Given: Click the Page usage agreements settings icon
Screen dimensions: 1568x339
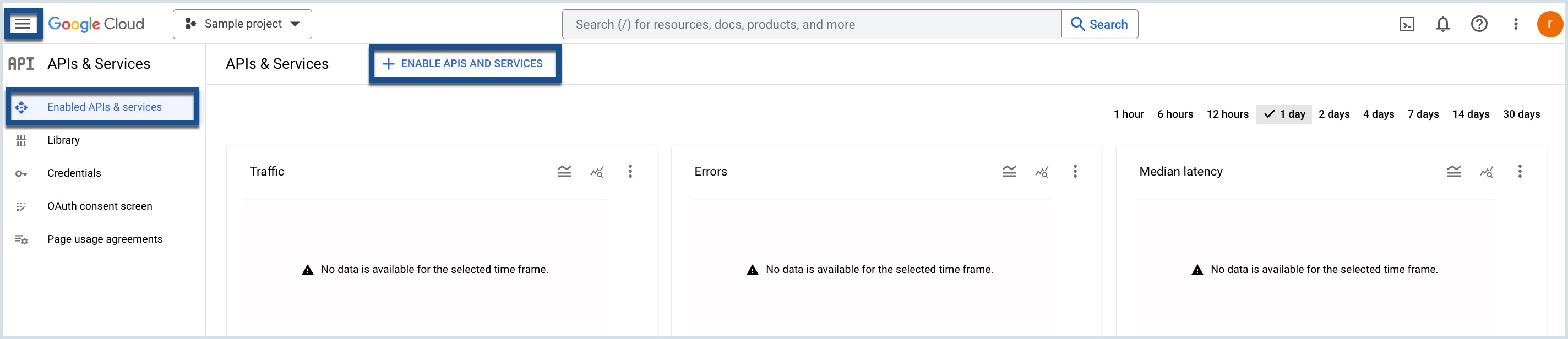Looking at the screenshot, I should [x=21, y=240].
